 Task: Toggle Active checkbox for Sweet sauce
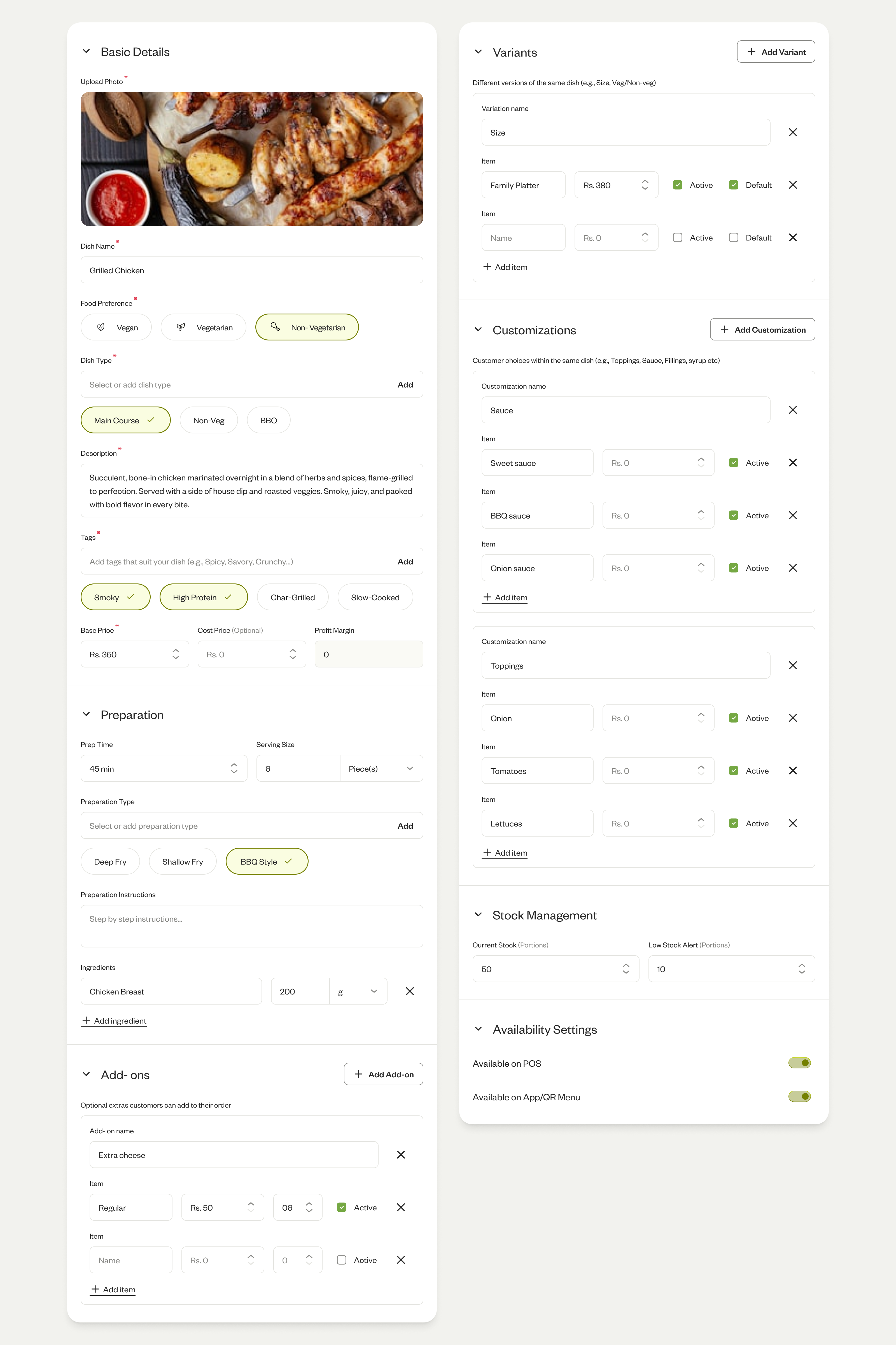pyautogui.click(x=734, y=463)
